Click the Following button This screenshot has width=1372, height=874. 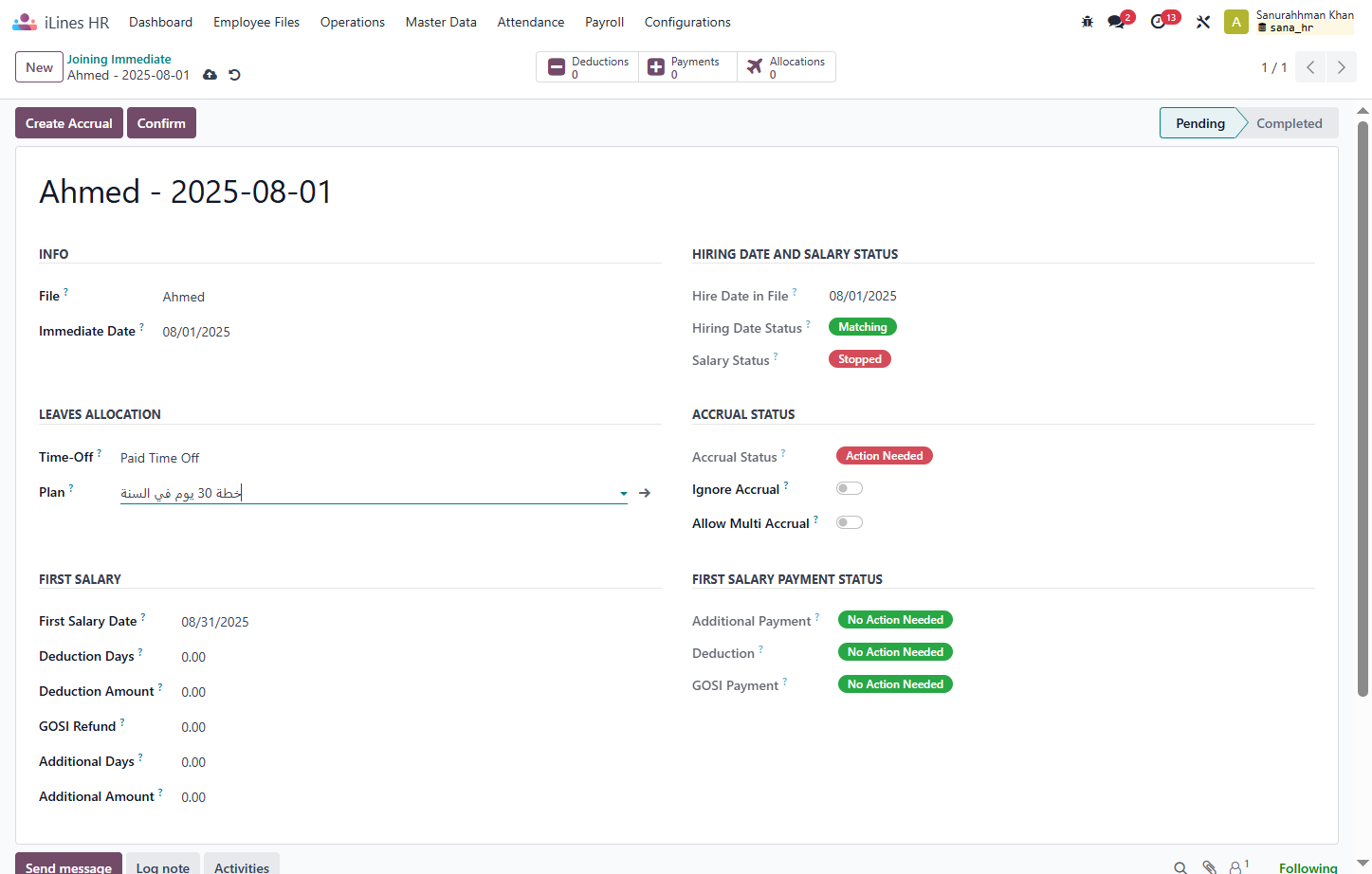[x=1308, y=867]
